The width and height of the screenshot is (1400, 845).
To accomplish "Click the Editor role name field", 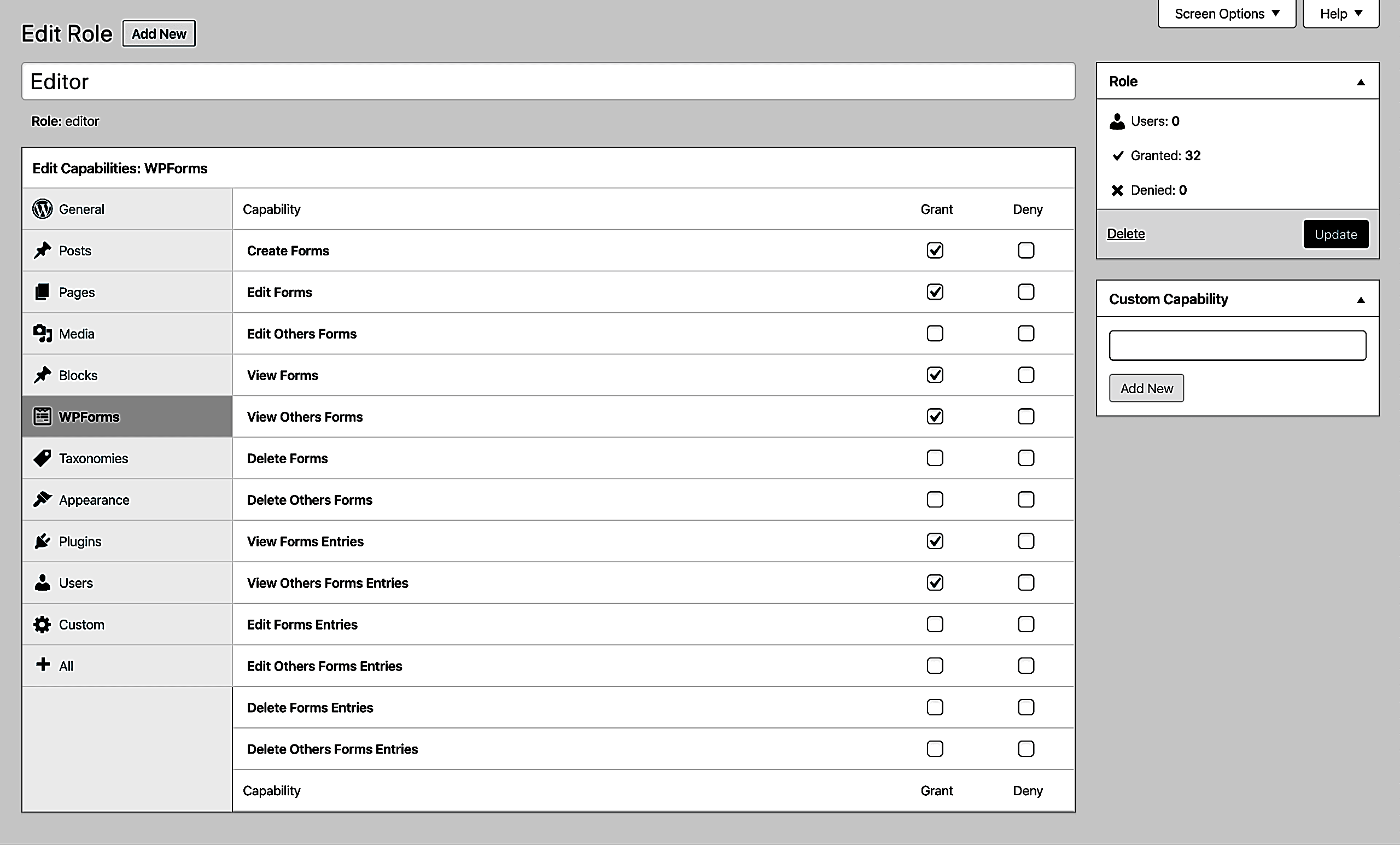I will 549,81.
